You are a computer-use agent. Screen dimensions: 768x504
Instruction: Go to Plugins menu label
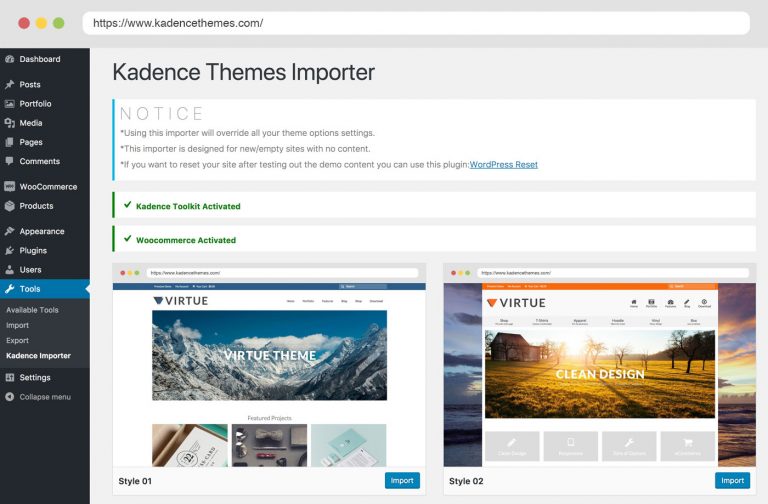point(33,250)
